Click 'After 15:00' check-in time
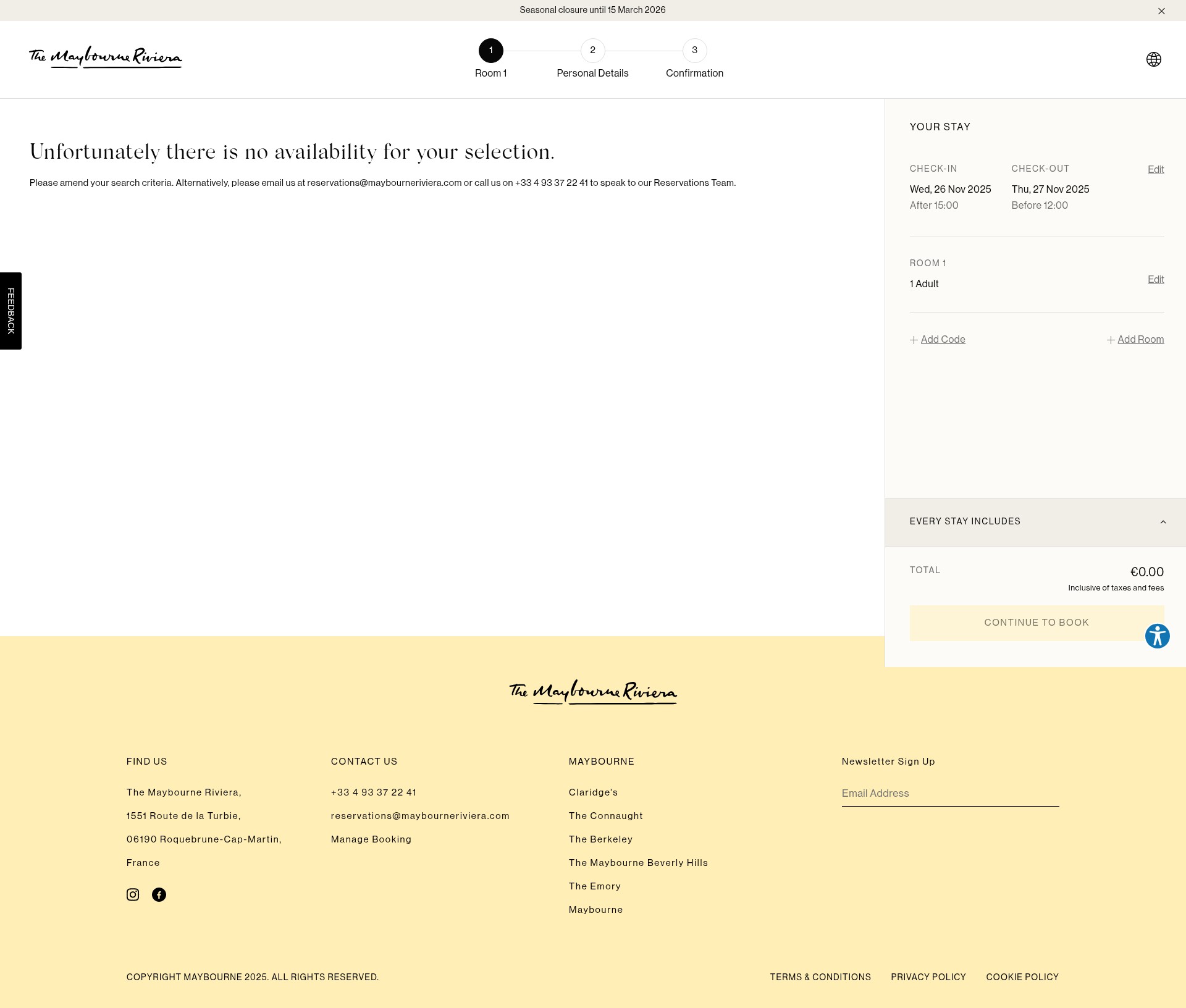This screenshot has height=1008, width=1186. [x=934, y=206]
